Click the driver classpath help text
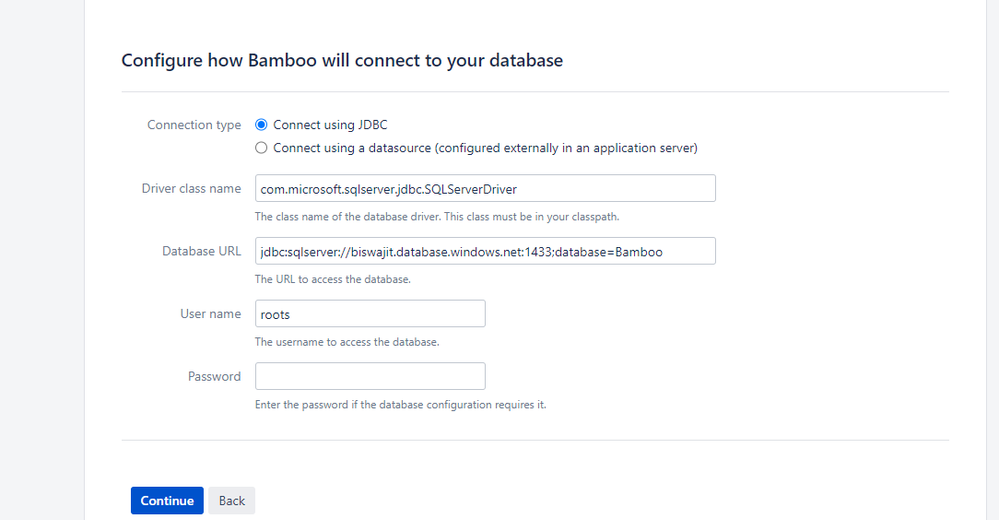Viewport: 999px width, 520px height. pos(444,216)
